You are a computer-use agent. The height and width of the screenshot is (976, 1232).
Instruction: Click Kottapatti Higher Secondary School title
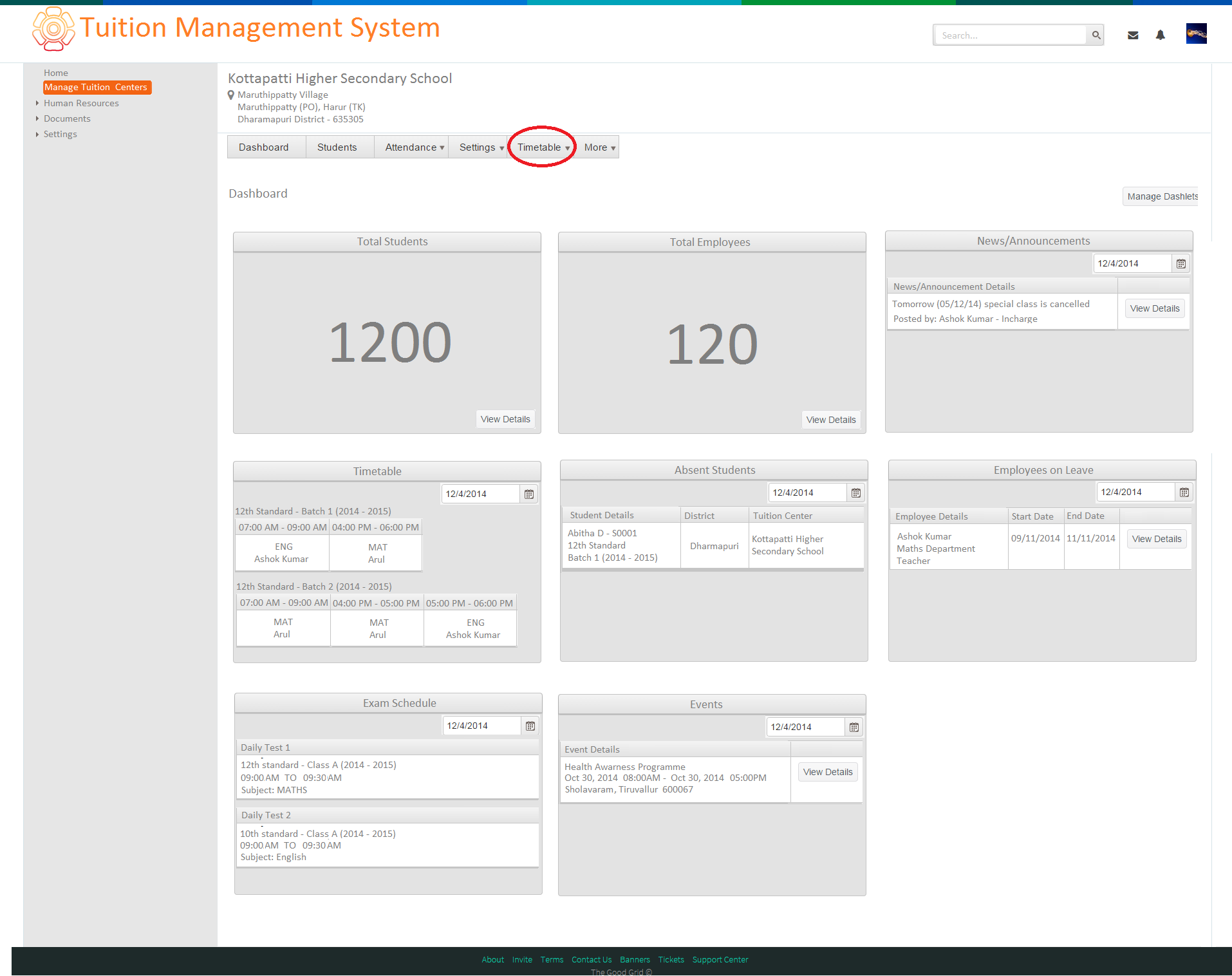pyautogui.click(x=340, y=79)
